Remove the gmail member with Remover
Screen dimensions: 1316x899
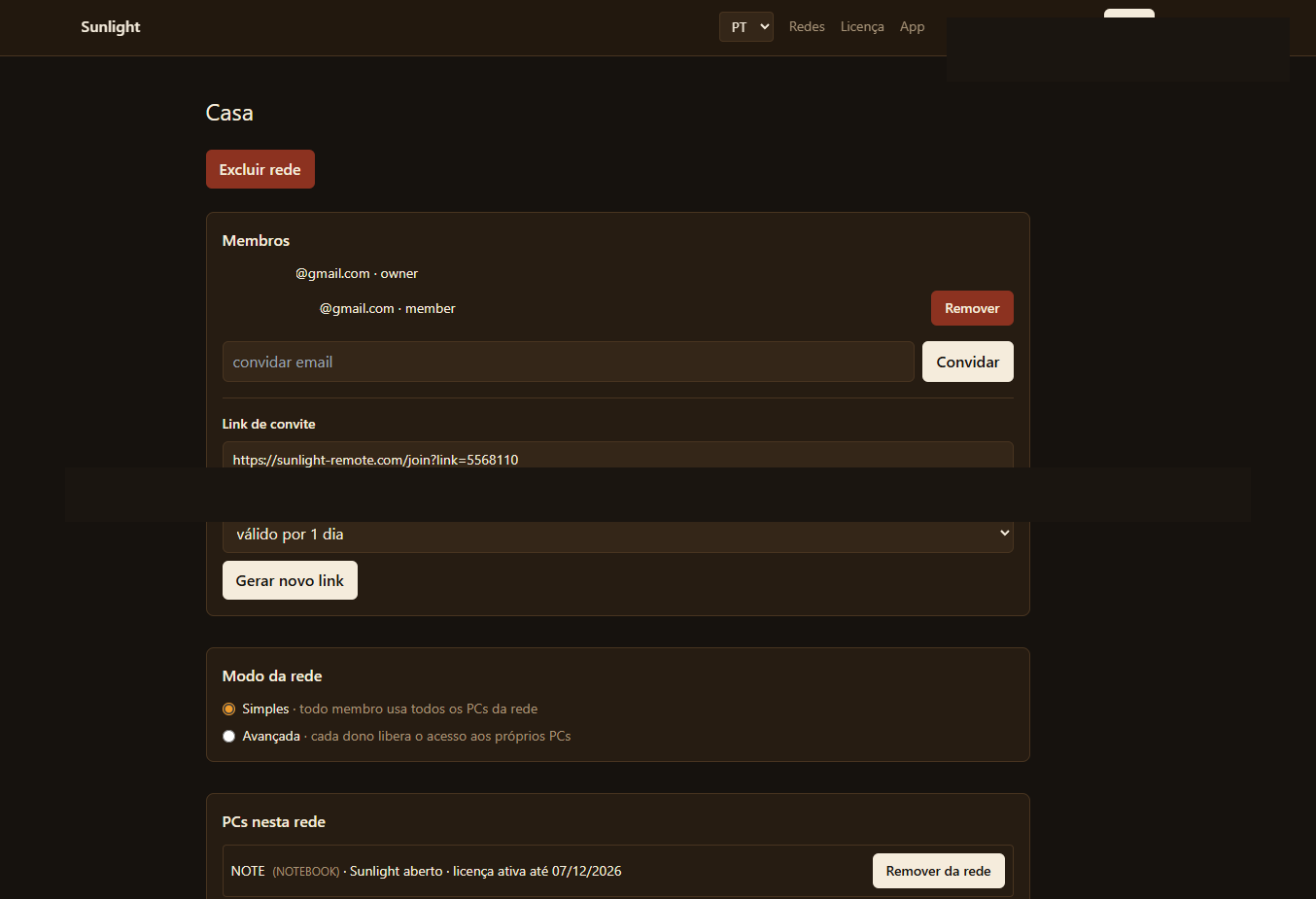tap(972, 308)
